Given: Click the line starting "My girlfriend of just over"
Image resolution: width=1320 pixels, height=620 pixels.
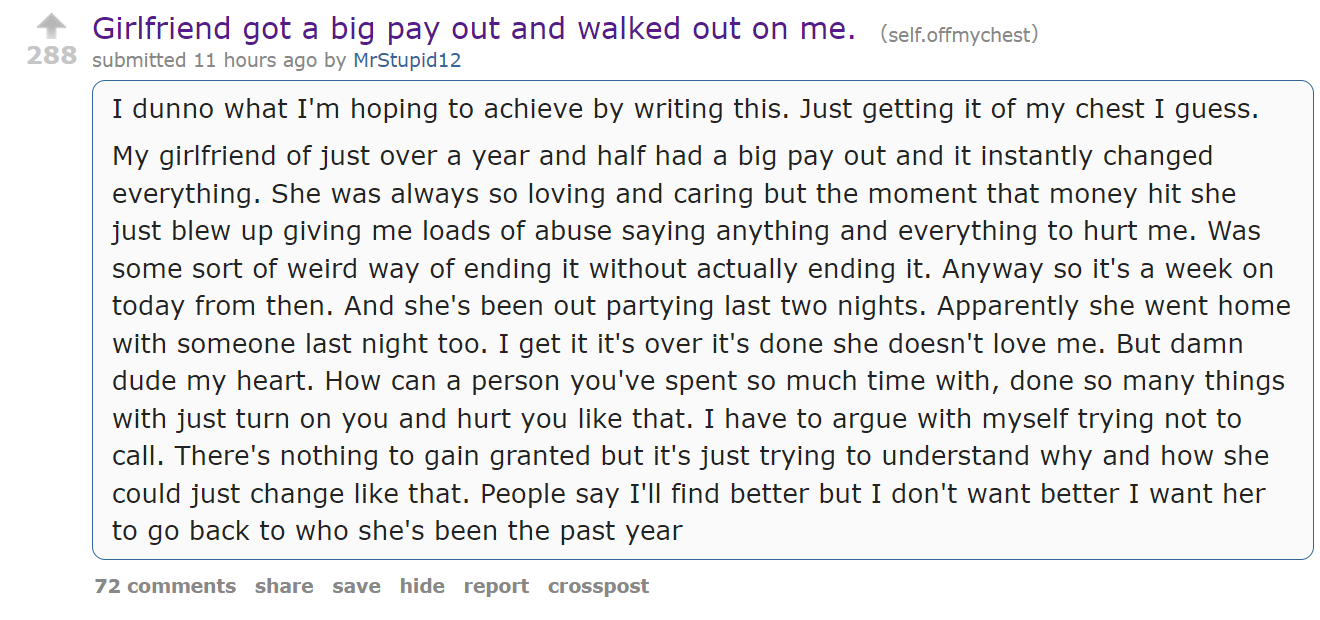Looking at the screenshot, I should tap(662, 157).
